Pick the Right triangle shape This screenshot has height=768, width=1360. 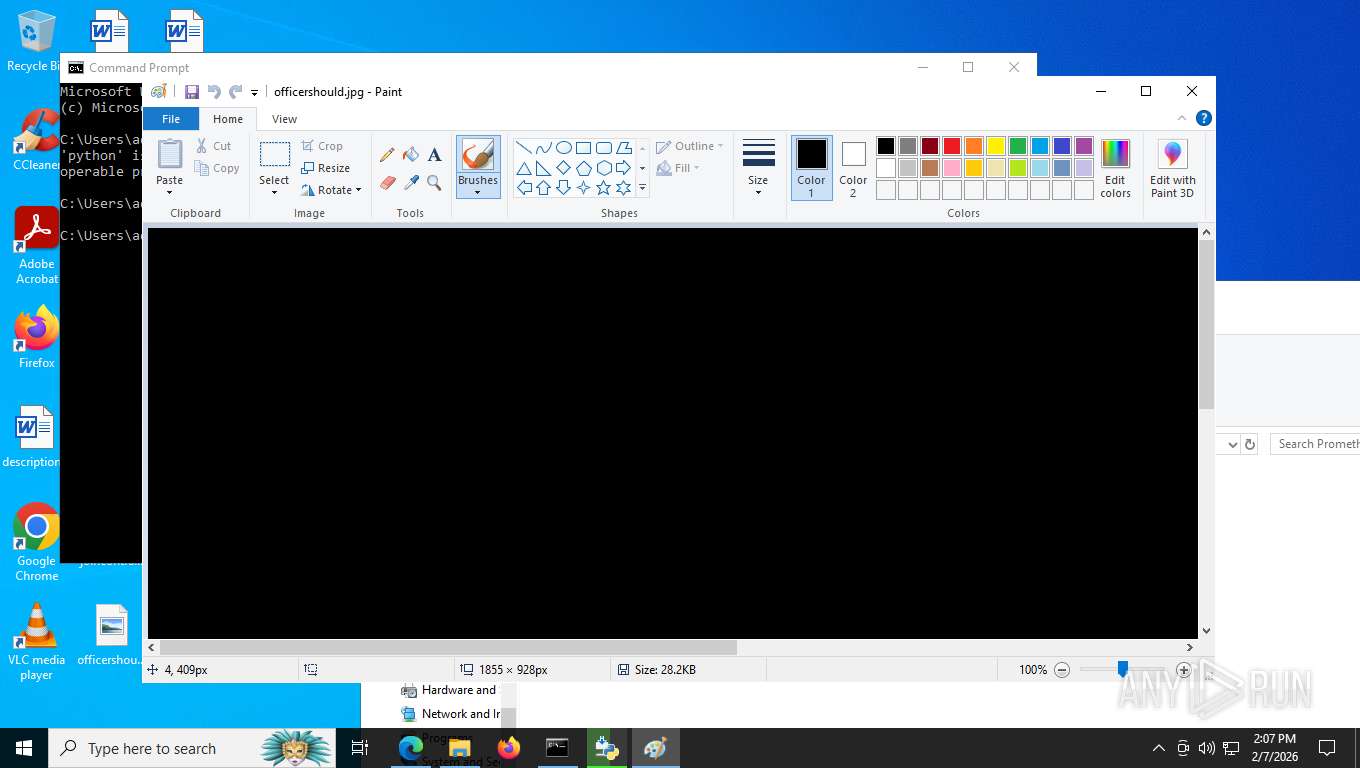pos(544,168)
